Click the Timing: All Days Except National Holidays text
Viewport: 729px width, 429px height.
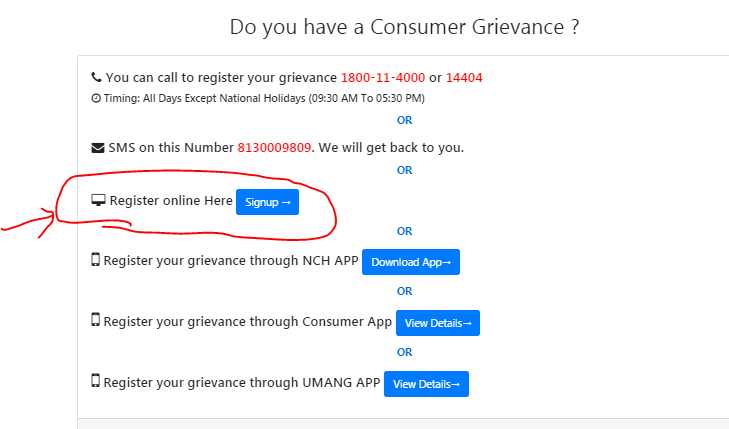264,98
